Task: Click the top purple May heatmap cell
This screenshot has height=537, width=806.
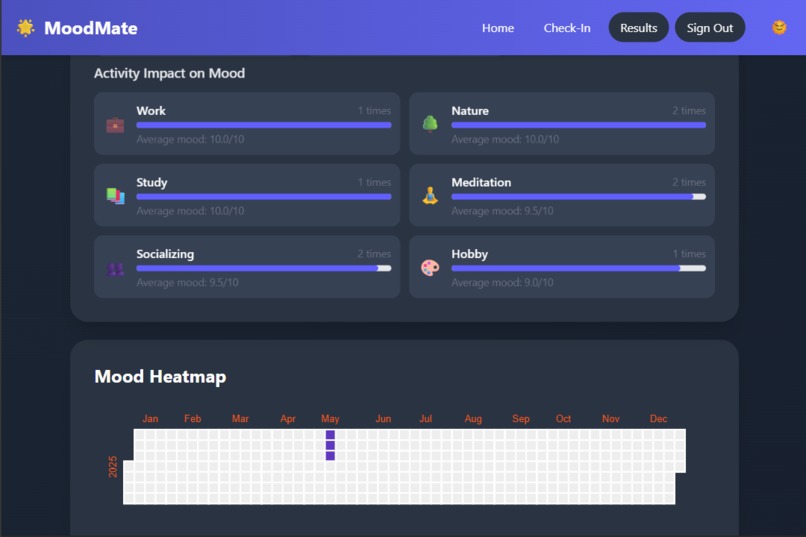Action: point(330,435)
